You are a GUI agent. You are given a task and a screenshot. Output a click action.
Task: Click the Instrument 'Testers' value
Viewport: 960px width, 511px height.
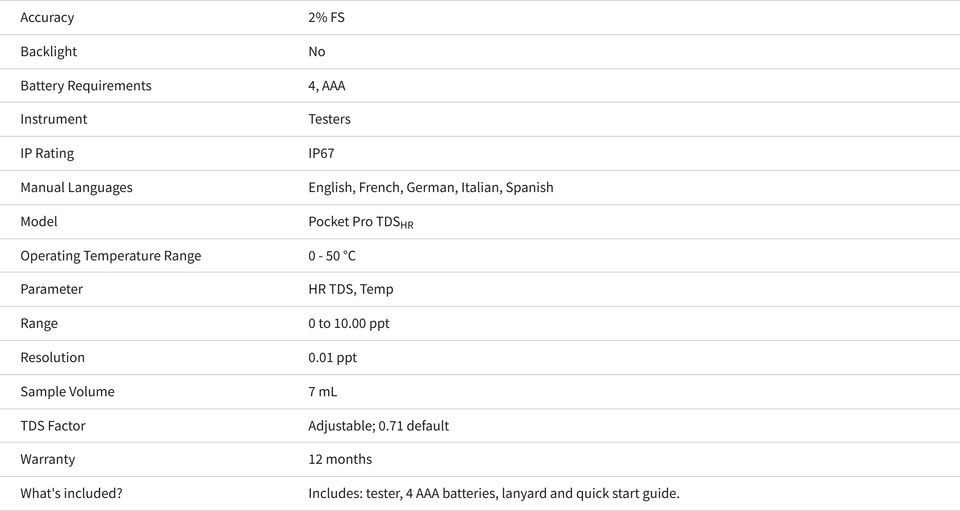point(329,119)
